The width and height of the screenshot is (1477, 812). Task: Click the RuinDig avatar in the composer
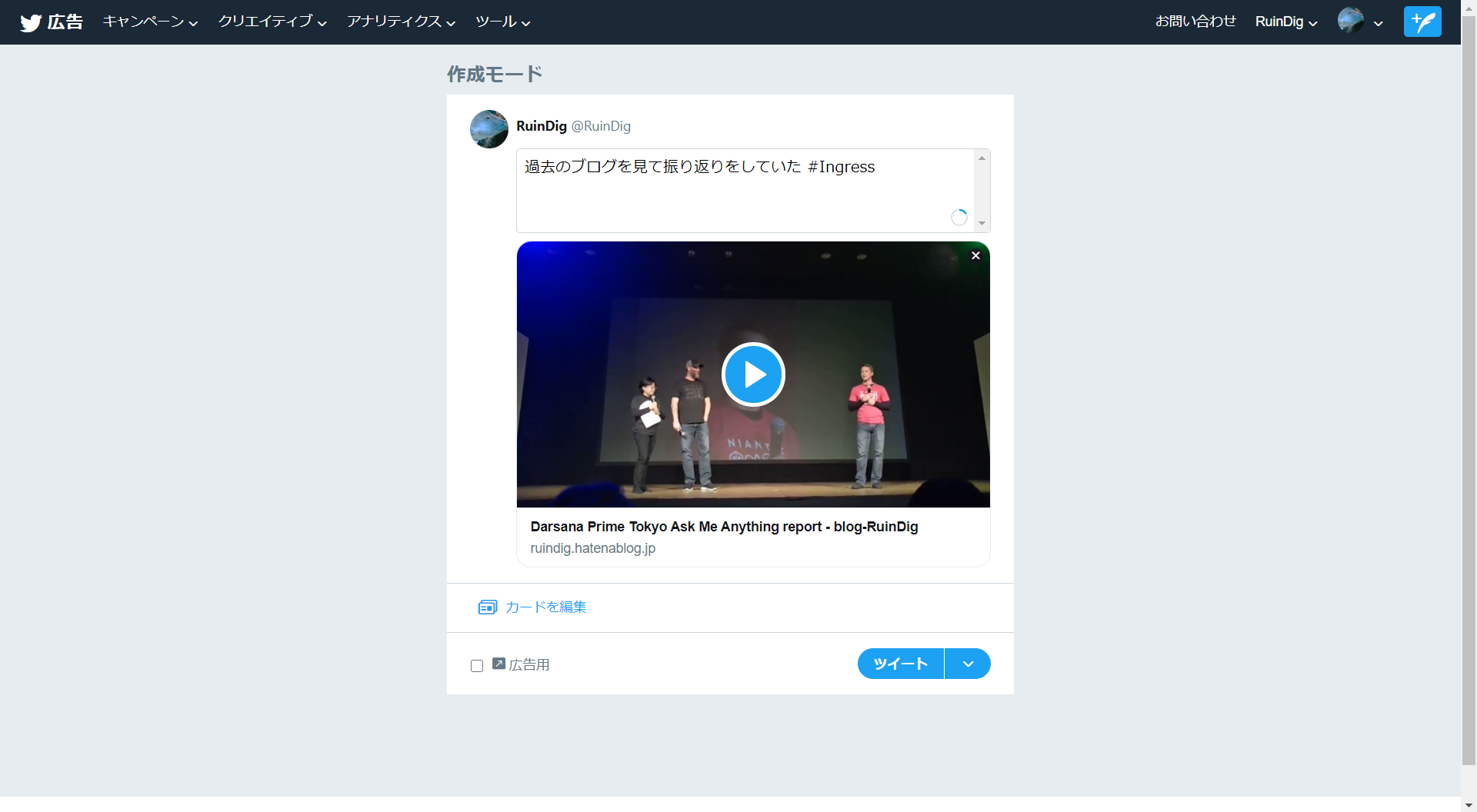489,129
